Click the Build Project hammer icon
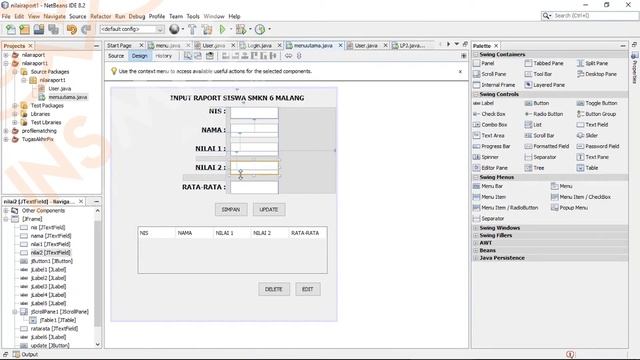This screenshot has width=640, height=360. coord(192,29)
